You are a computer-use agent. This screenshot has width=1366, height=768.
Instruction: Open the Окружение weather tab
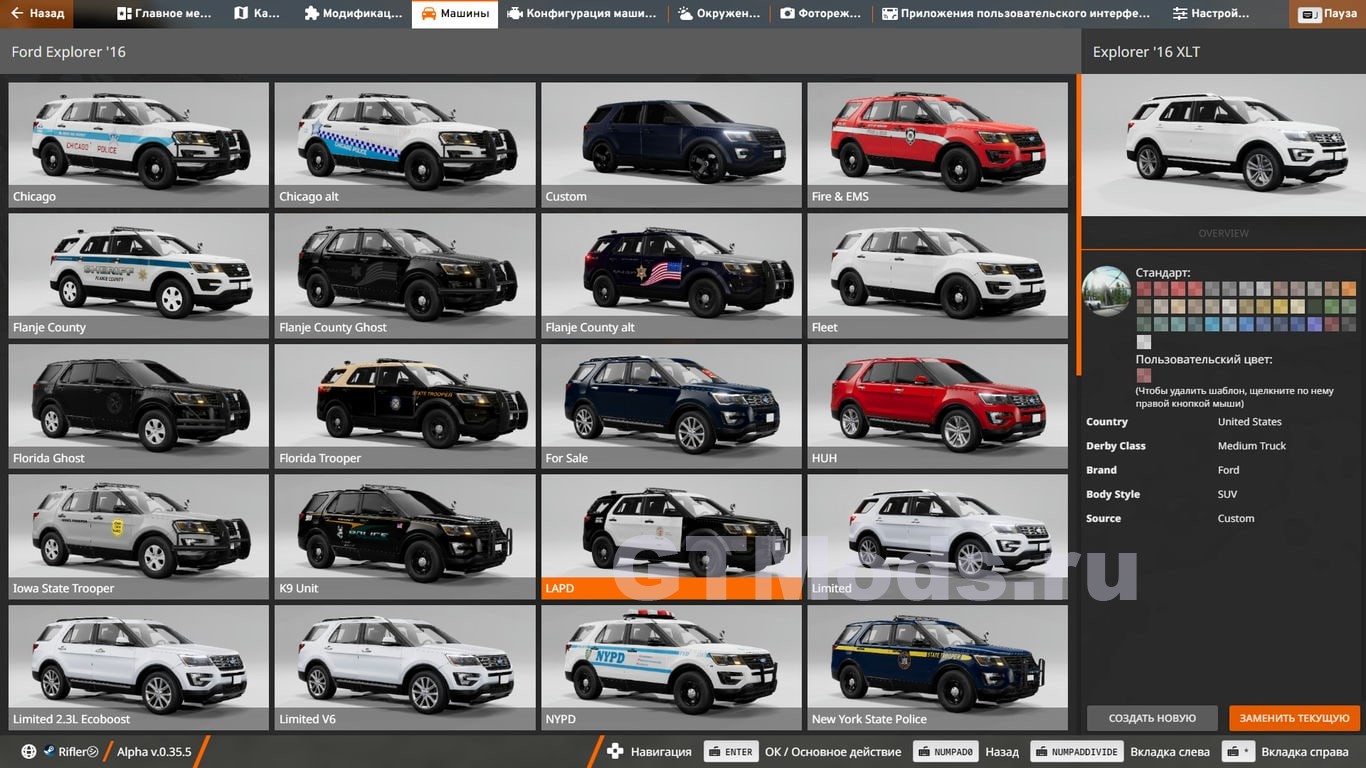[x=719, y=14]
